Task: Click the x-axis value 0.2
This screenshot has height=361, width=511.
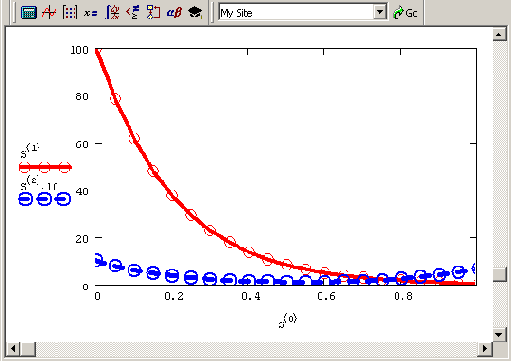Action: (x=174, y=296)
